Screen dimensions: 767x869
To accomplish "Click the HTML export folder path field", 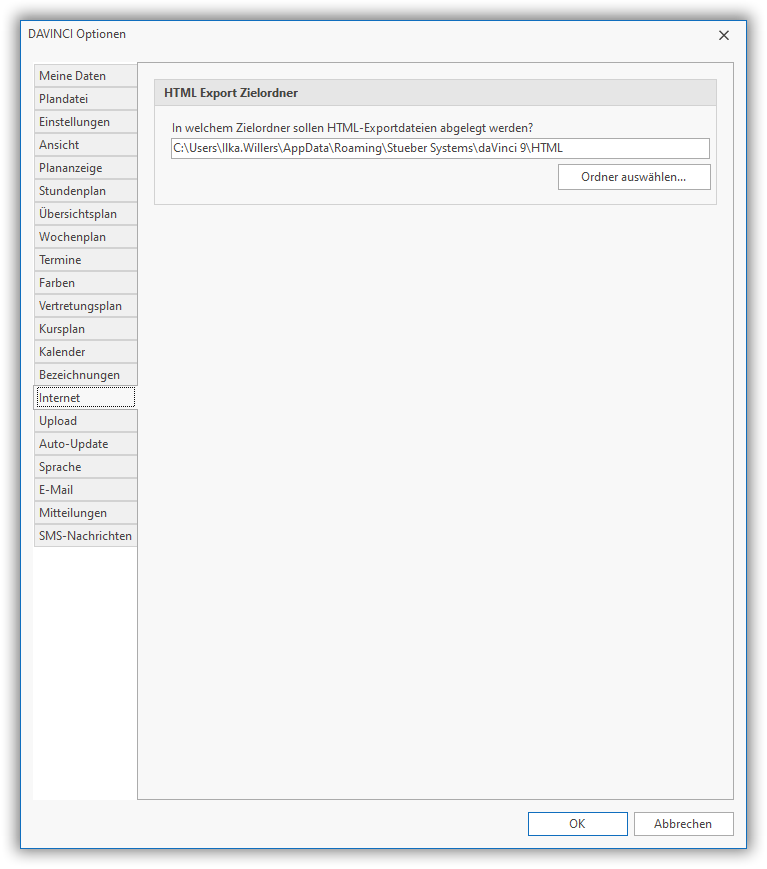I will point(440,149).
